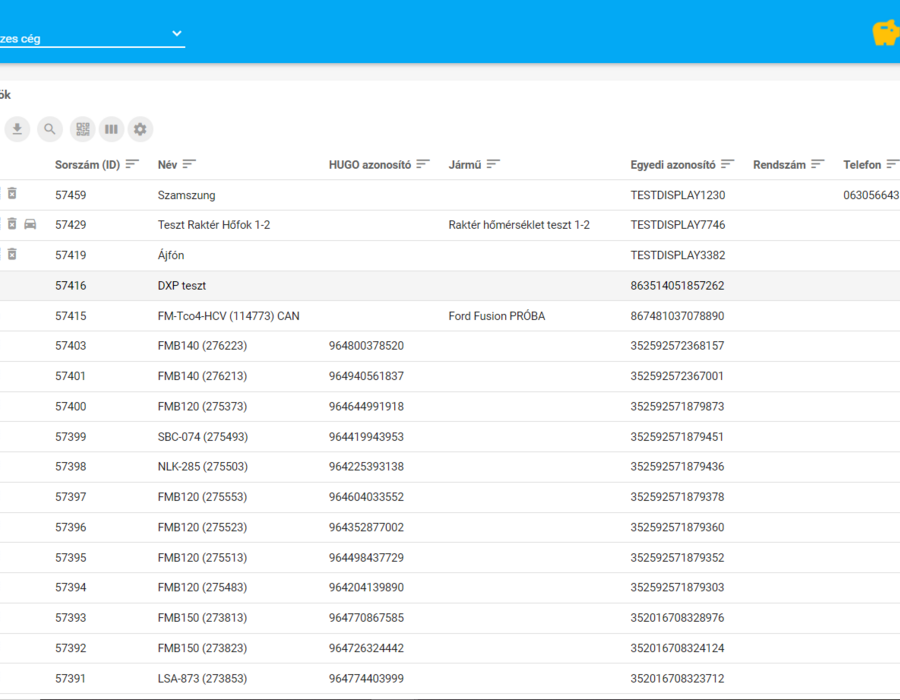Click sort icon next to Név

[189, 164]
